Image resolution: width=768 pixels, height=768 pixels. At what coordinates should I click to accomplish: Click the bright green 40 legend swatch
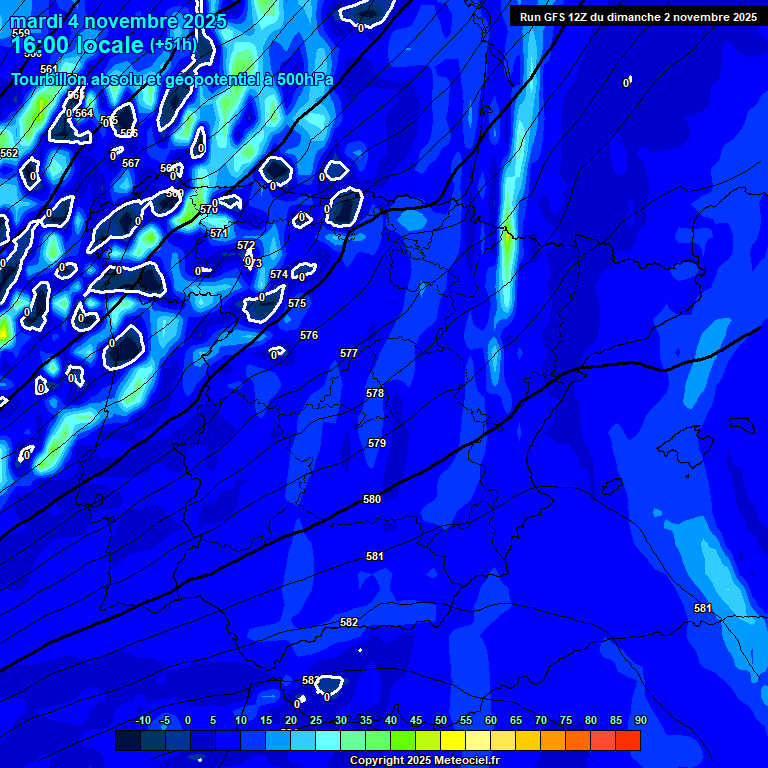coord(403,740)
